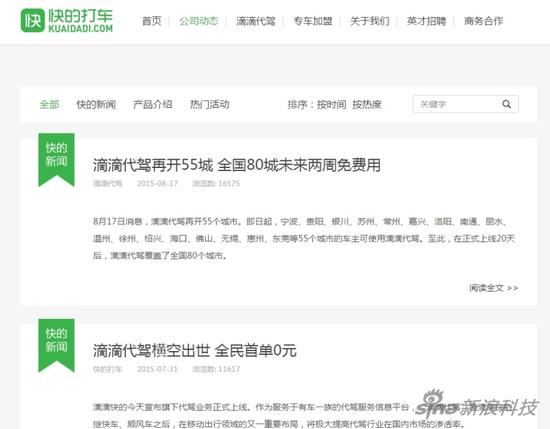Click the second 快的新闻 ribbon badge
The image size is (550, 429).
point(56,345)
